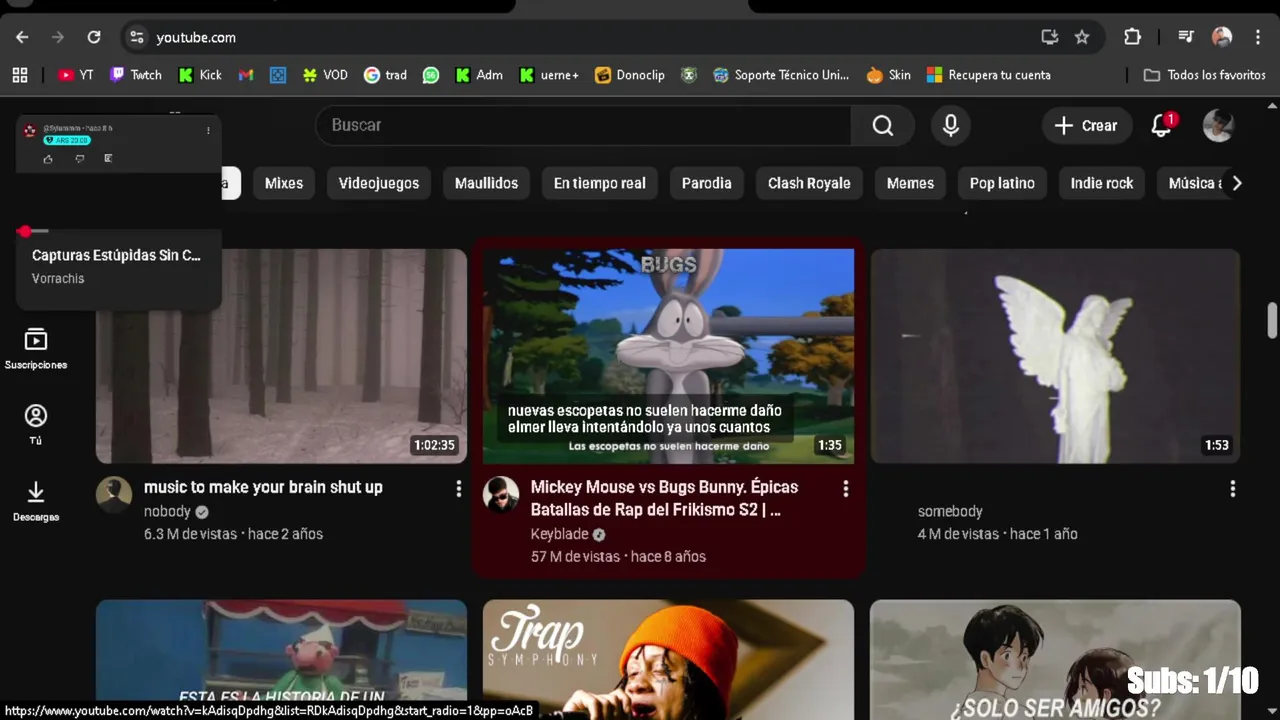1280x720 pixels.
Task: Open 'Capturas Estúpidas Sin C...' miniplayer title
Action: point(116,255)
